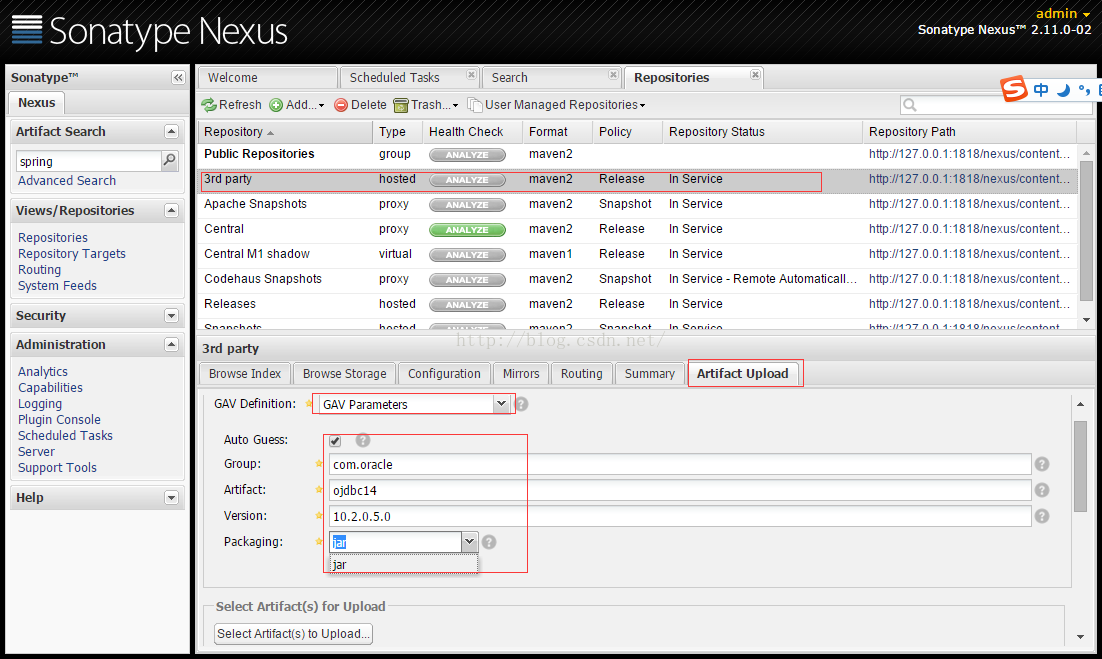This screenshot has height=659, width=1102.
Task: Show help for Packaging field
Action: (489, 542)
